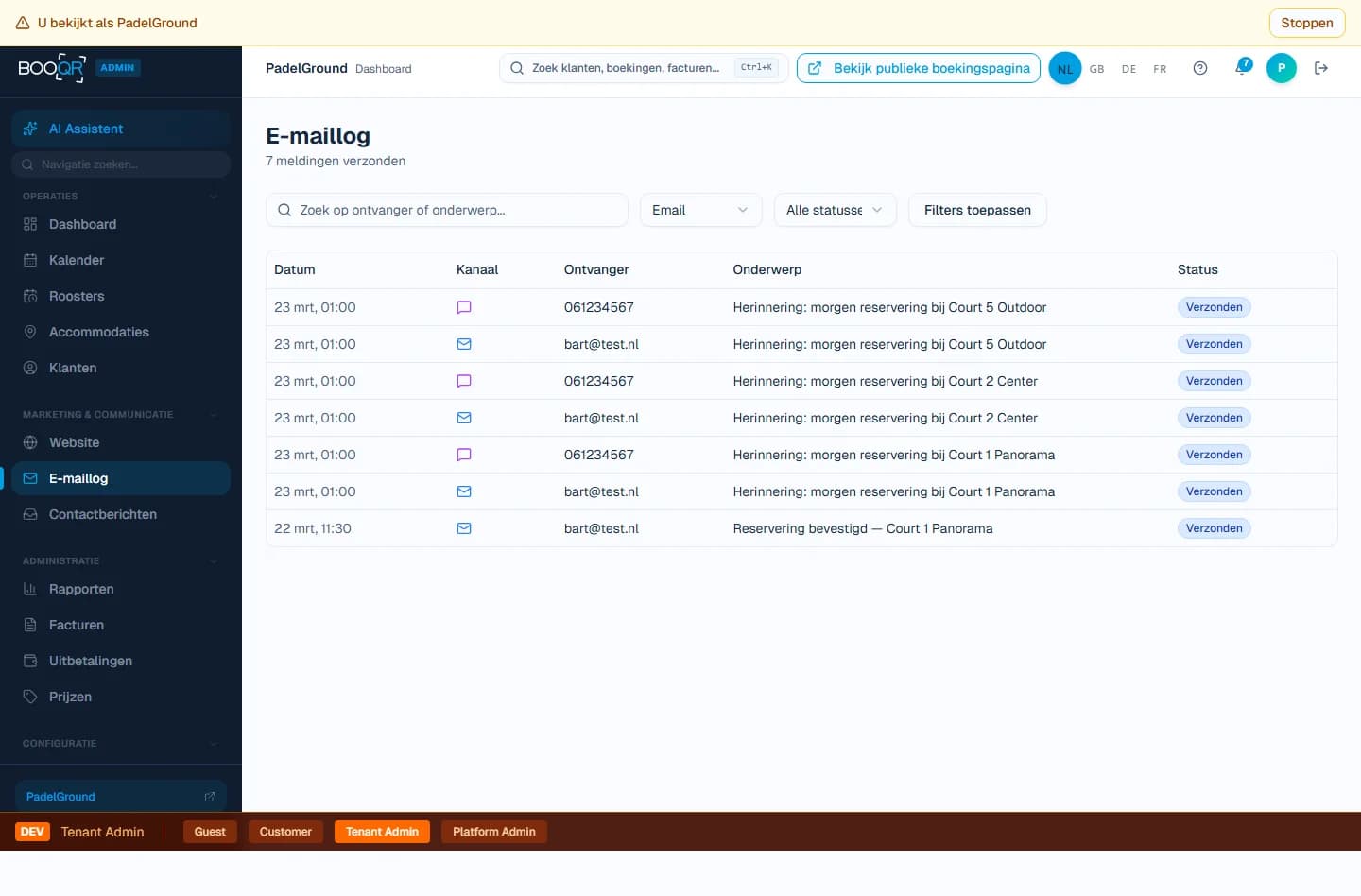
Task: Open the Alle statussen dropdown
Action: coord(835,210)
